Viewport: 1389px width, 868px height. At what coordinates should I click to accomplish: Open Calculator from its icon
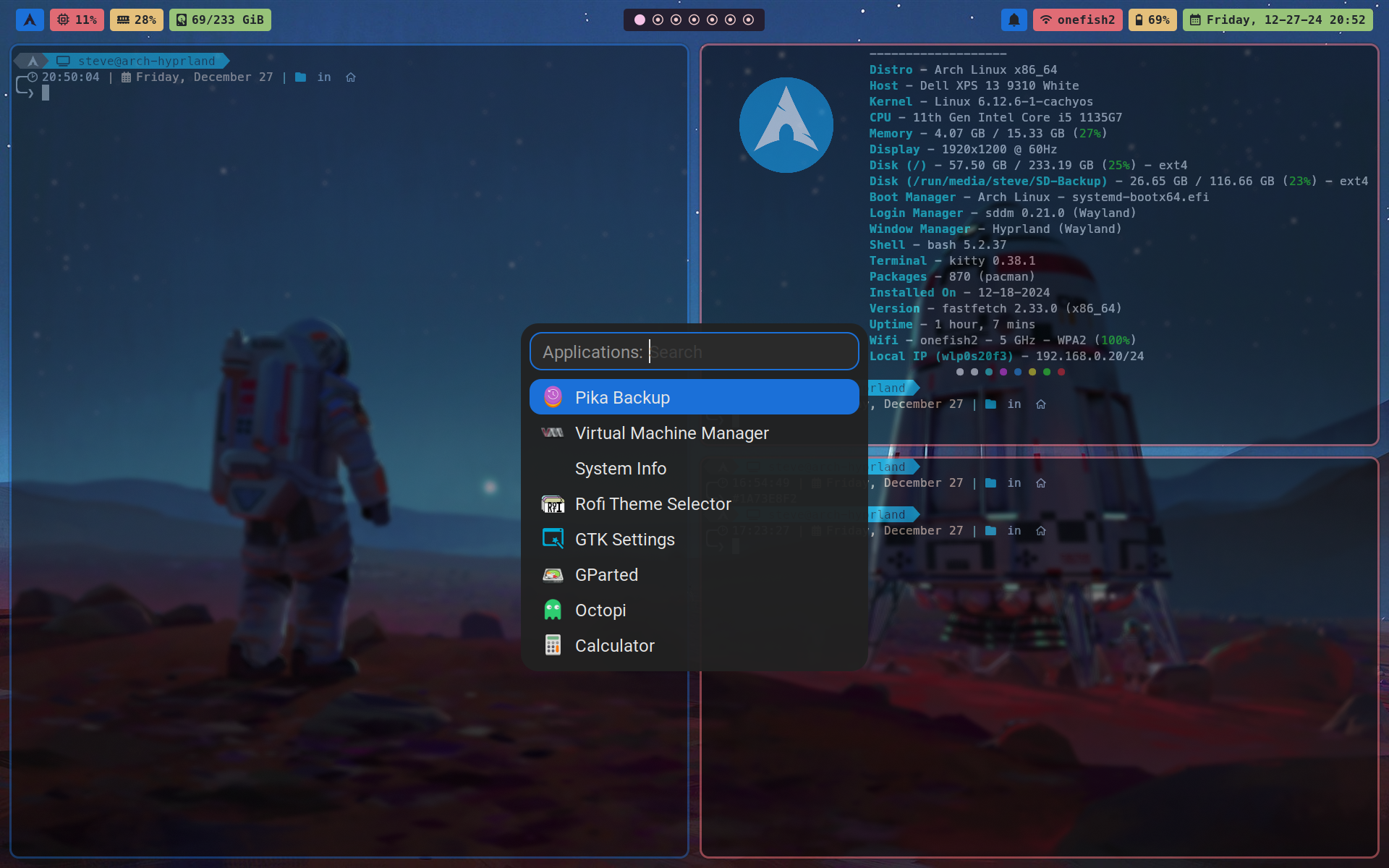[x=553, y=645]
